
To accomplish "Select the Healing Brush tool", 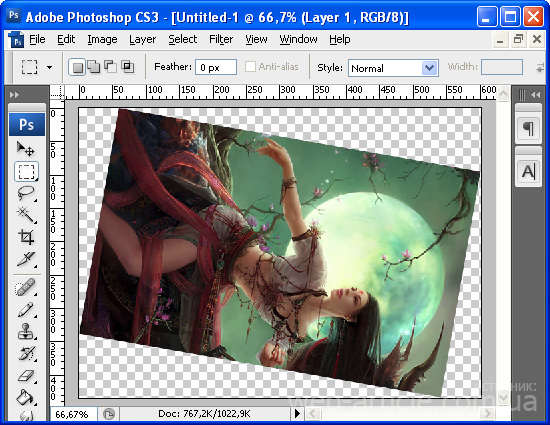I will point(26,288).
